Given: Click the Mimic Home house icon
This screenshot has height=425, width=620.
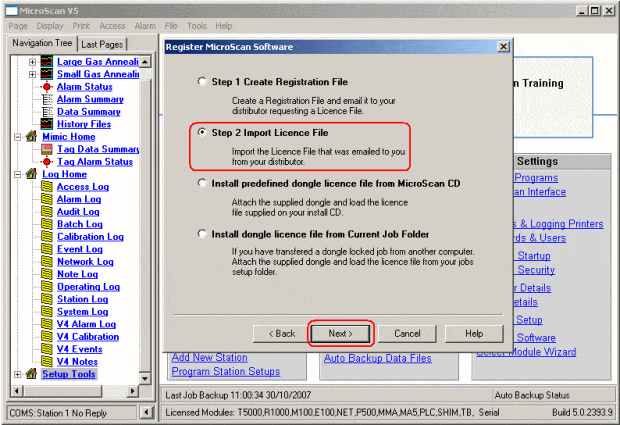Looking at the screenshot, I should click(32, 137).
